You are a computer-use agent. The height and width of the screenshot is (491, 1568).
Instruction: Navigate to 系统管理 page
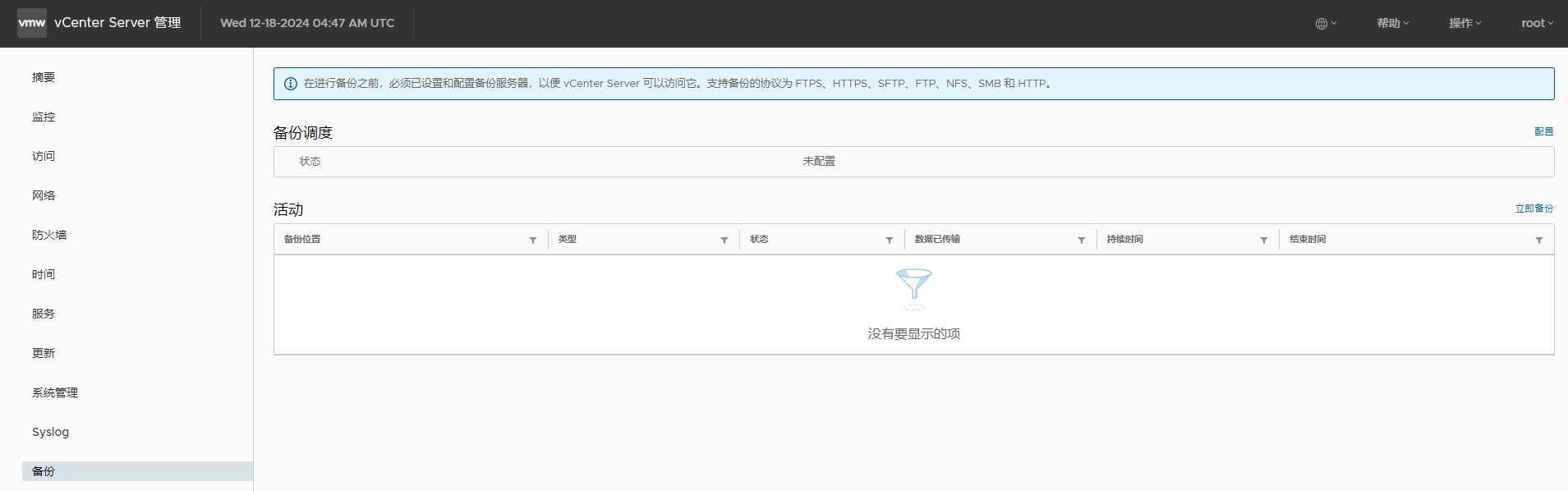(55, 392)
